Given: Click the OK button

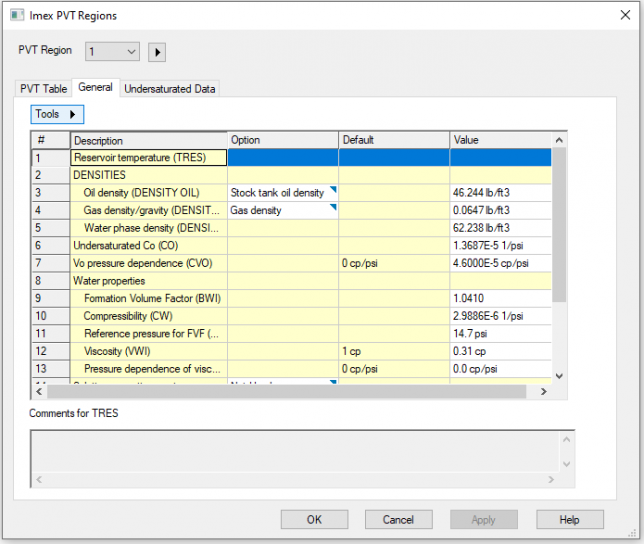Looking at the screenshot, I should [x=314, y=519].
